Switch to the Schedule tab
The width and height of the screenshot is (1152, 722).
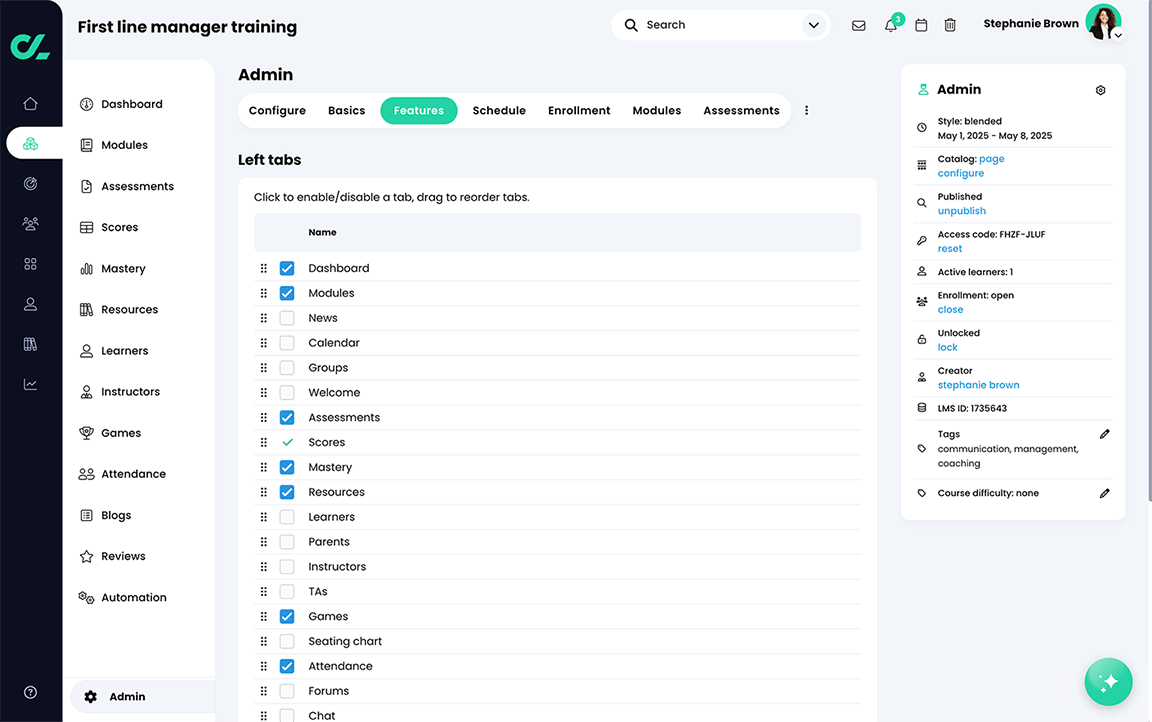[499, 110]
